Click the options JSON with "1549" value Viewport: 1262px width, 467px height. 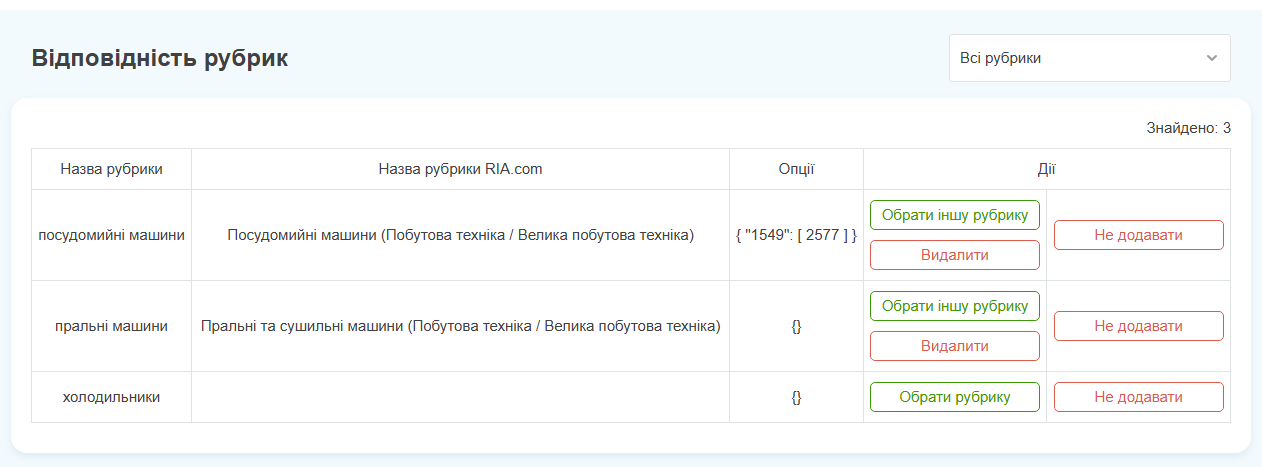pyautogui.click(x=796, y=235)
